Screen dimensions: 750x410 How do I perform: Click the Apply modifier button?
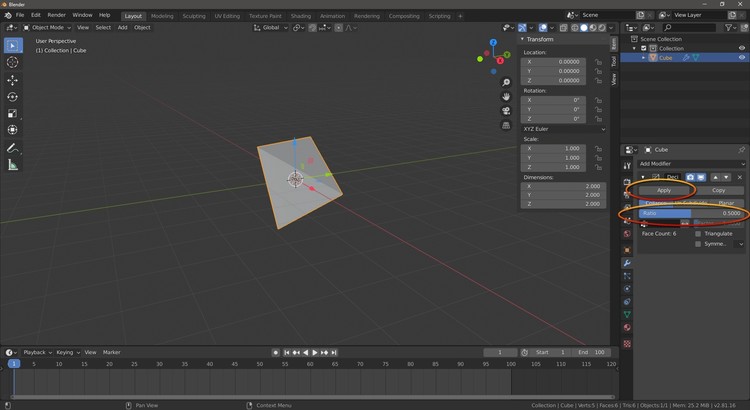point(663,190)
